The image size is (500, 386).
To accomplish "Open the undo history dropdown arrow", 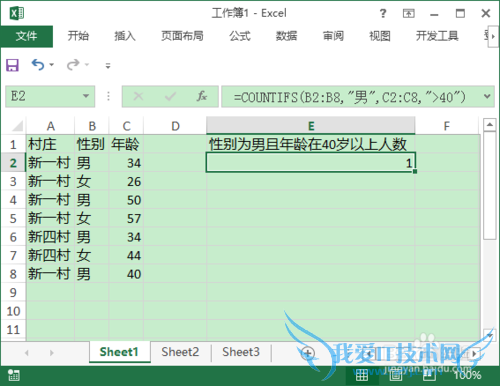I will (x=52, y=65).
